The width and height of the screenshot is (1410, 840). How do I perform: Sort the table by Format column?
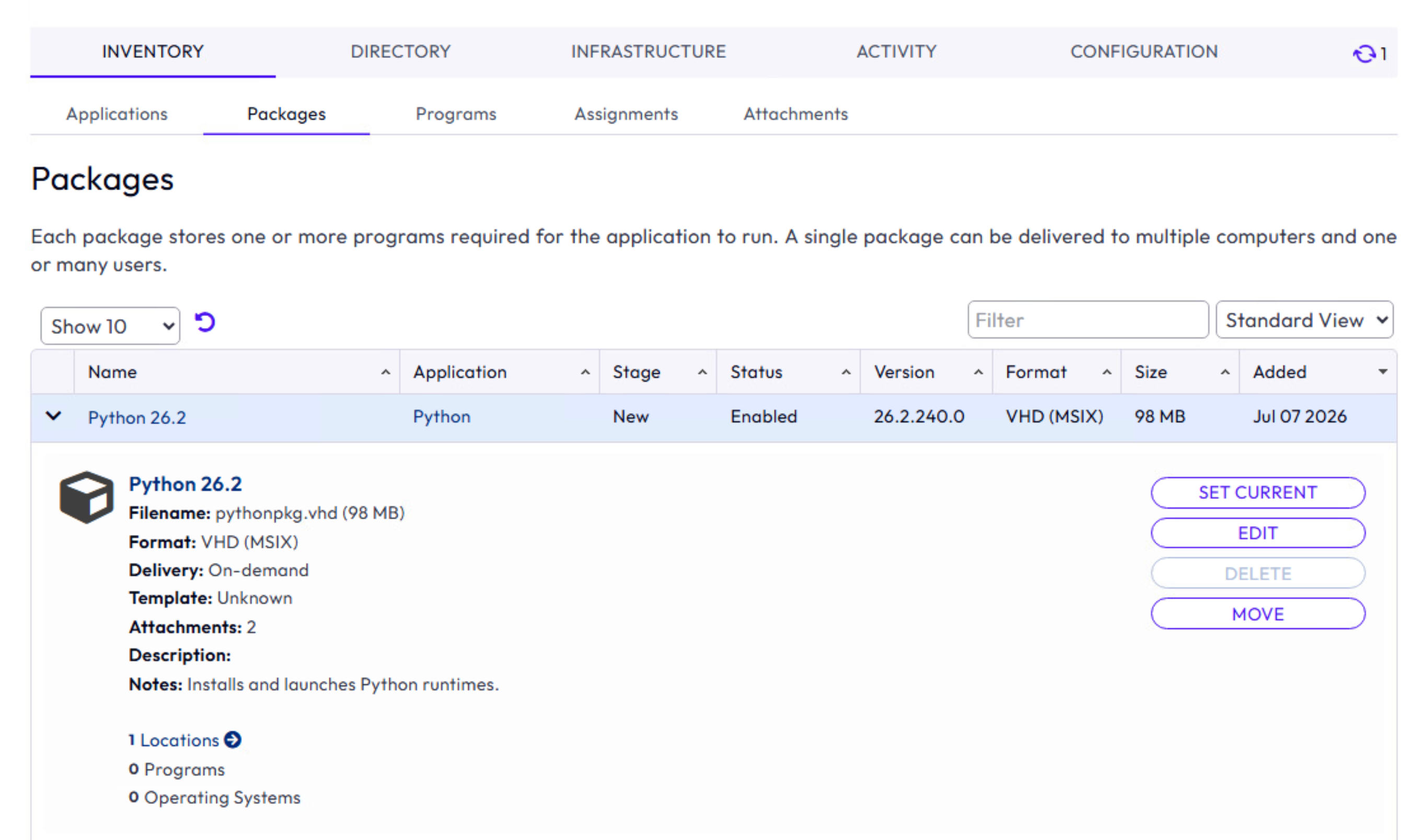[1057, 372]
